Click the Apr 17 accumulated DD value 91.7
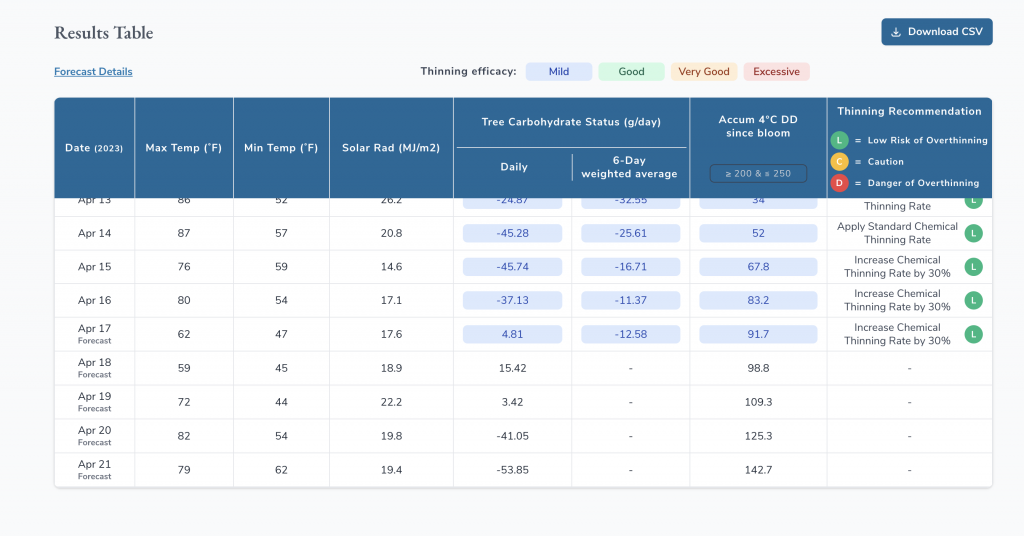The width and height of the screenshot is (1024, 536). point(758,334)
